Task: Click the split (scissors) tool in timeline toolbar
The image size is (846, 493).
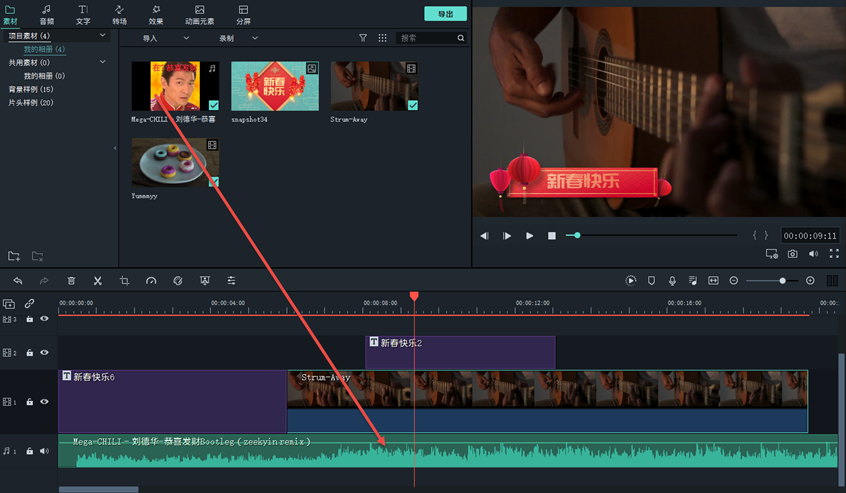Action: pos(97,281)
